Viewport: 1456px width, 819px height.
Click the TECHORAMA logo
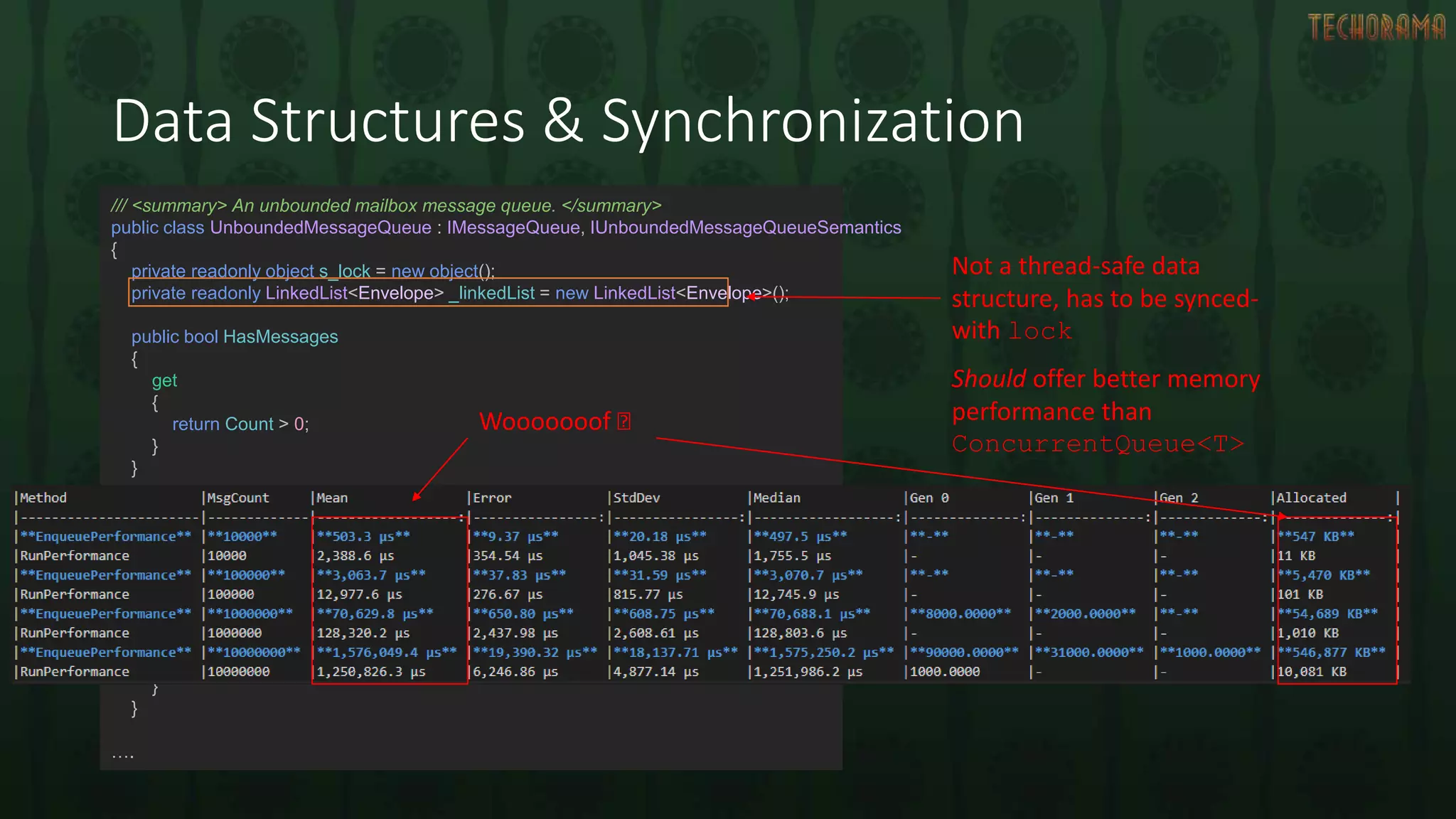[x=1376, y=28]
